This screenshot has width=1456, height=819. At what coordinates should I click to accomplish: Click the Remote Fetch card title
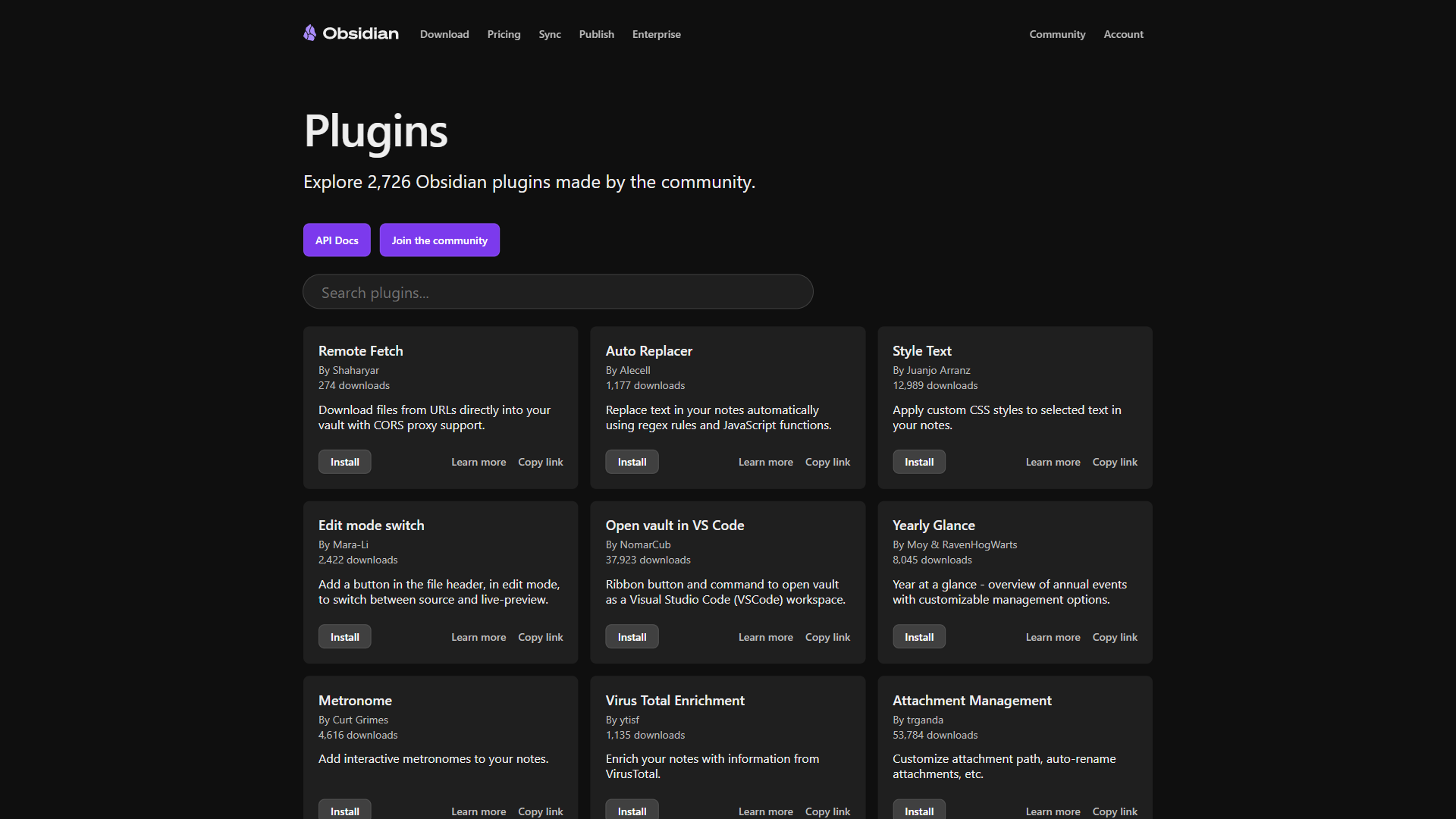(x=361, y=351)
